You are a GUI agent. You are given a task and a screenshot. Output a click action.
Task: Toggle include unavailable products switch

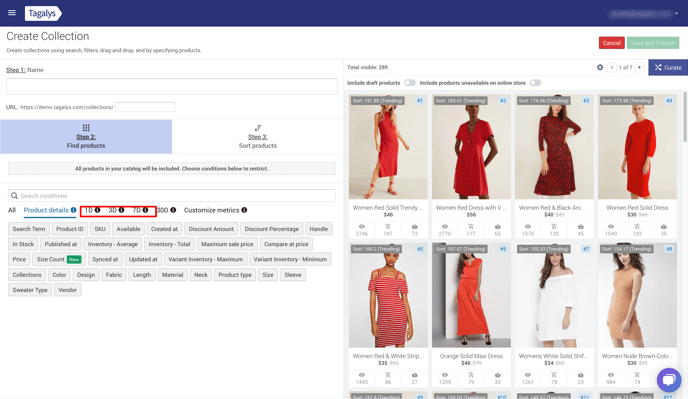pyautogui.click(x=535, y=83)
